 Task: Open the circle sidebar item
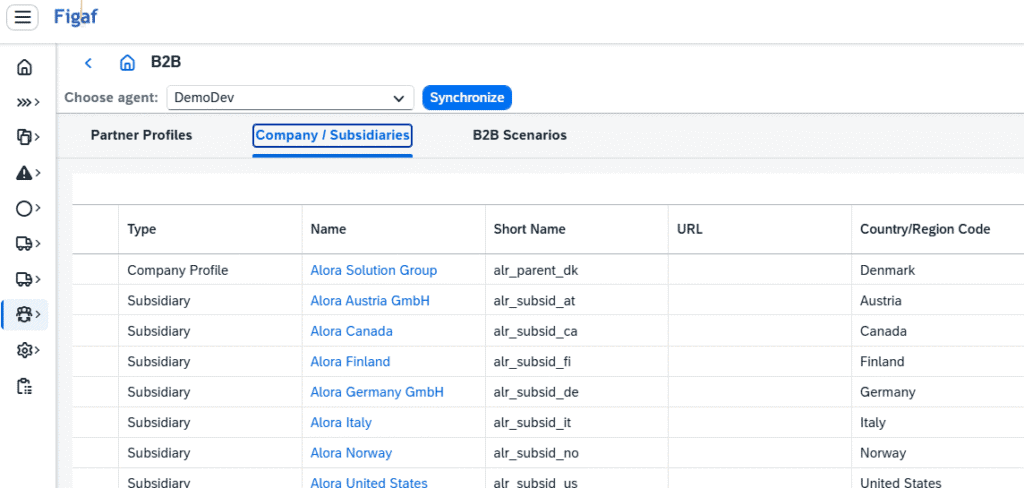click(27, 208)
